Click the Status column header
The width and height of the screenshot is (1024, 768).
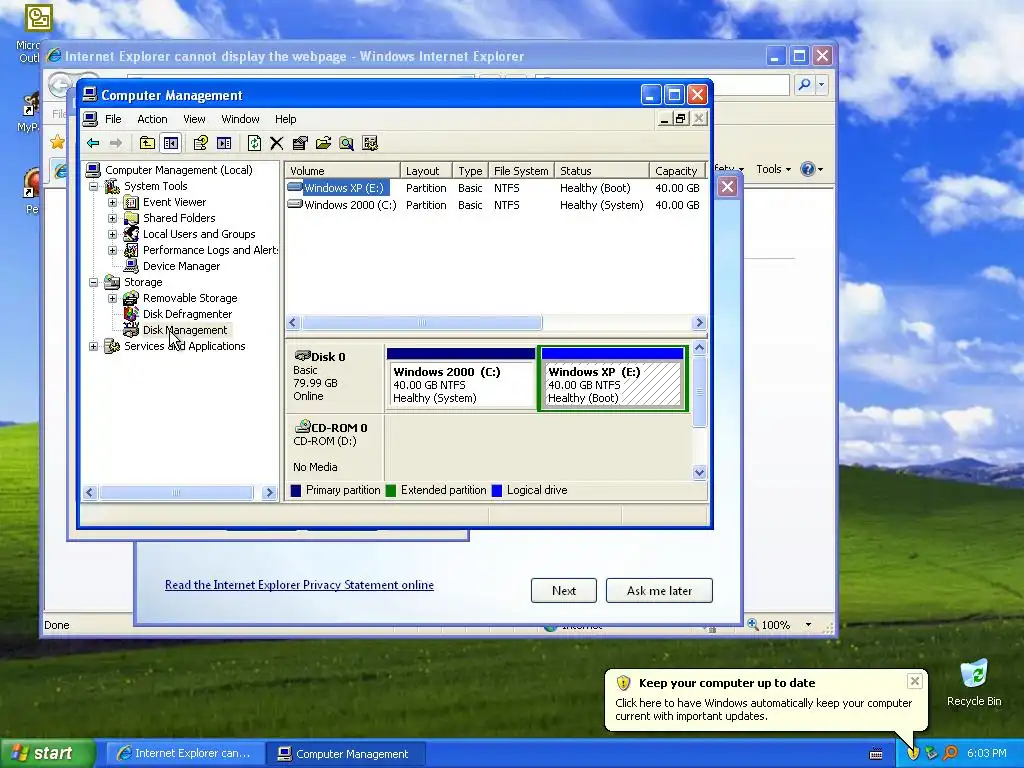[x=601, y=170]
